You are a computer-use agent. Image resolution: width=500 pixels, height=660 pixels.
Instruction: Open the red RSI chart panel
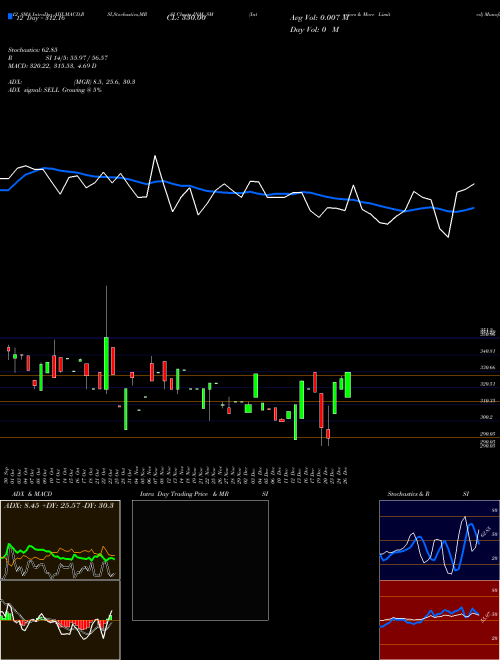click(x=439, y=620)
